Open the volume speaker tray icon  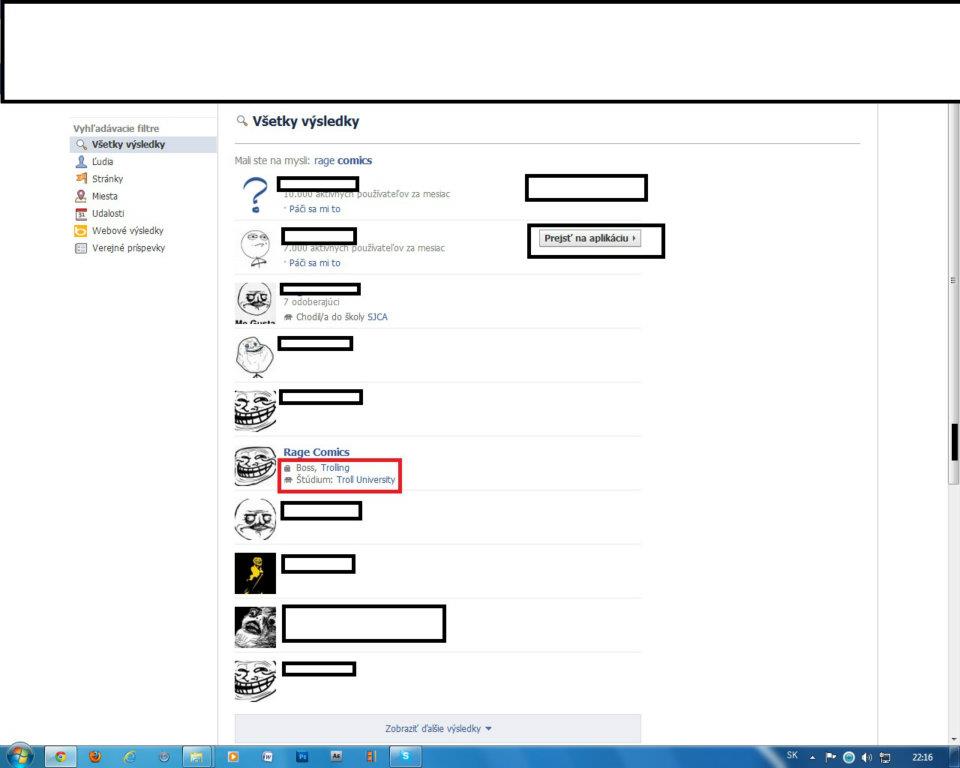coord(866,758)
